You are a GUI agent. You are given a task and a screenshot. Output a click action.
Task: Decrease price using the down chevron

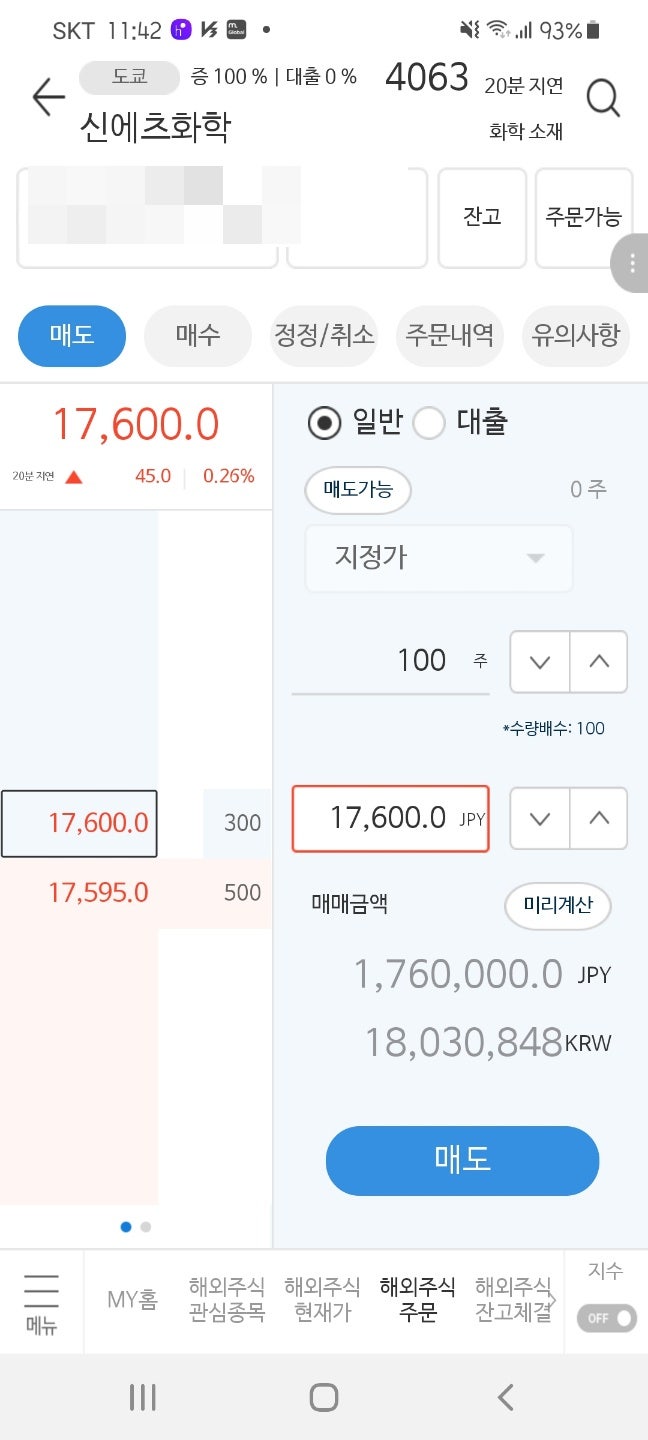point(538,818)
